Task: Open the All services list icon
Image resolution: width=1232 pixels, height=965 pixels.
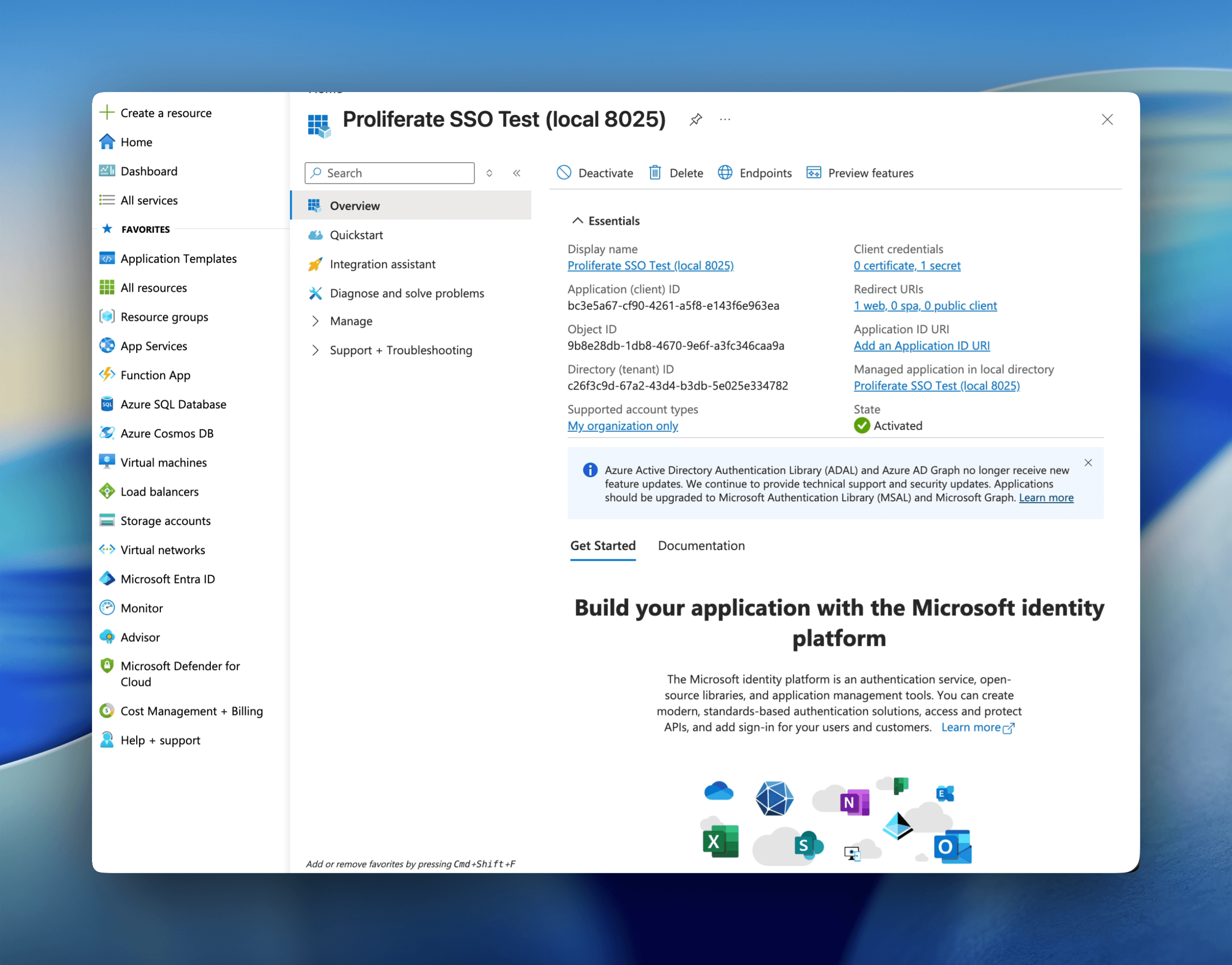Action: click(x=107, y=200)
